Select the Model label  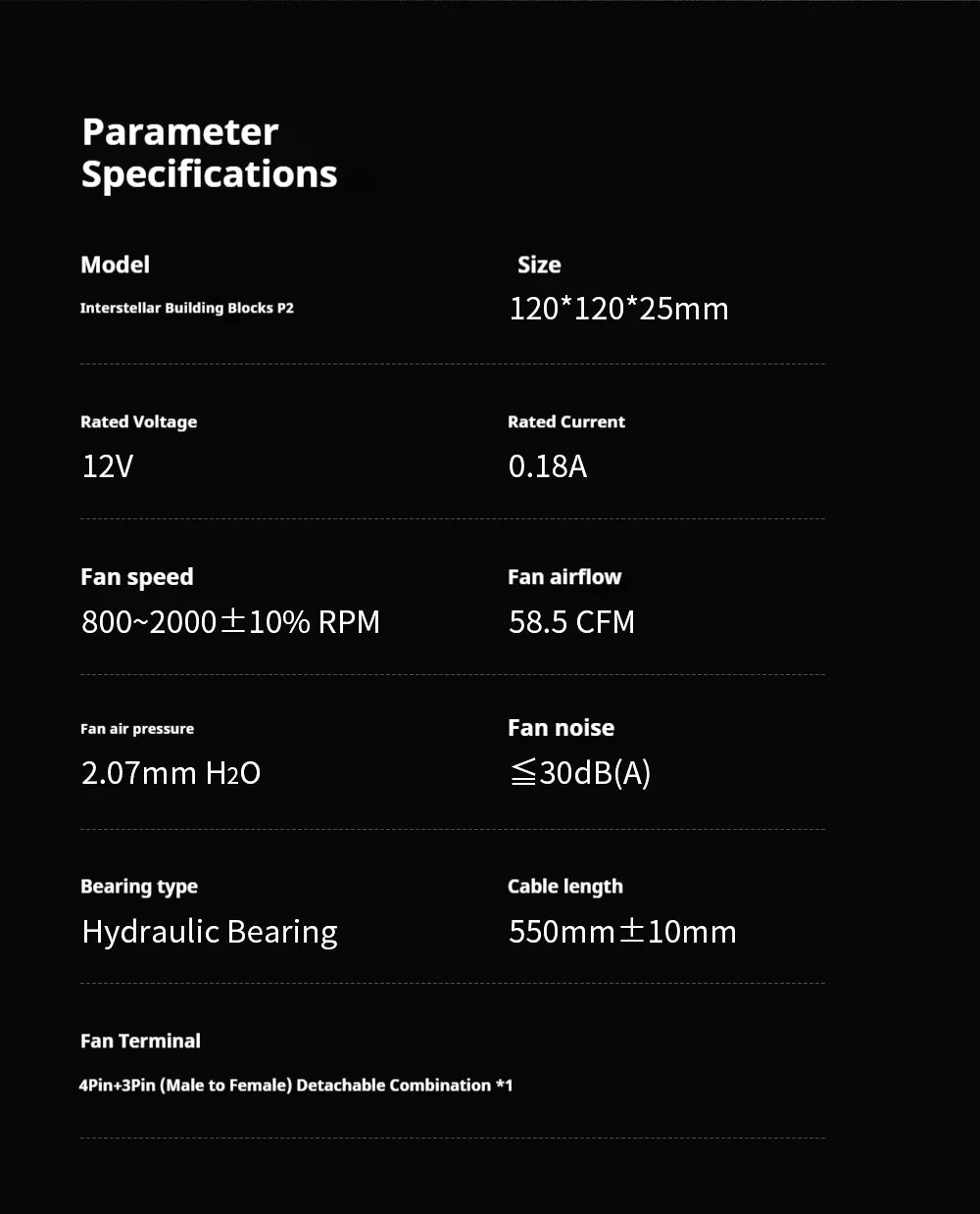pos(115,265)
